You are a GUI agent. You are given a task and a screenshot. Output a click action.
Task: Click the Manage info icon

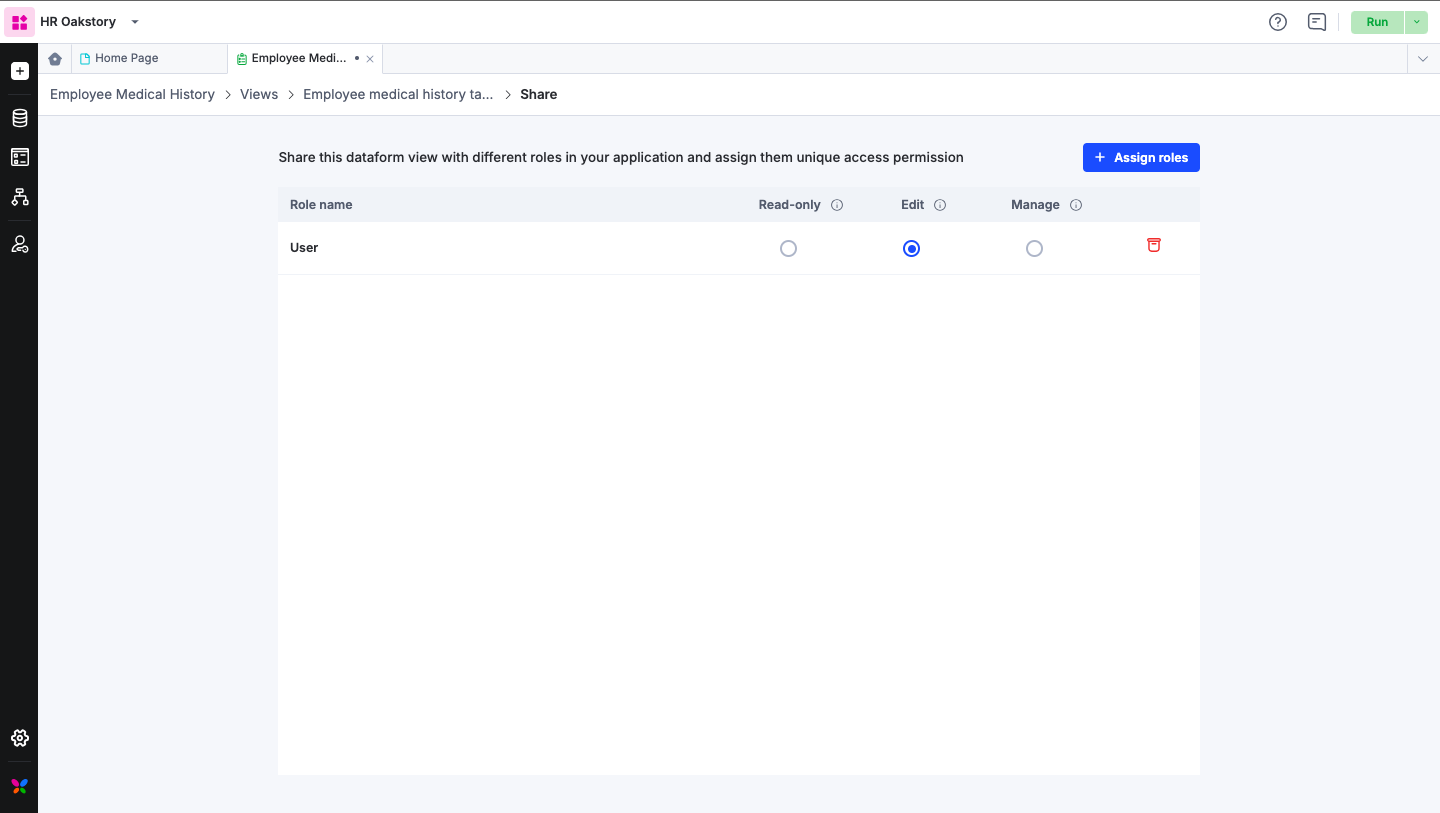tap(1076, 205)
